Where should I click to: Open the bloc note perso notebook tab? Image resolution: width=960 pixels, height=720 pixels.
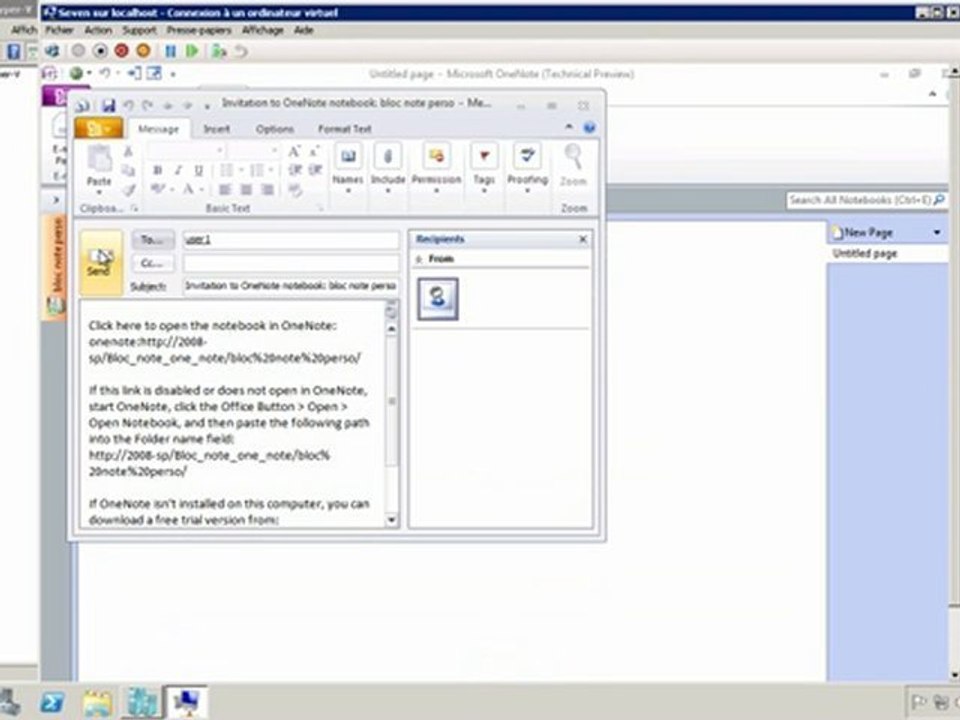click(x=56, y=266)
